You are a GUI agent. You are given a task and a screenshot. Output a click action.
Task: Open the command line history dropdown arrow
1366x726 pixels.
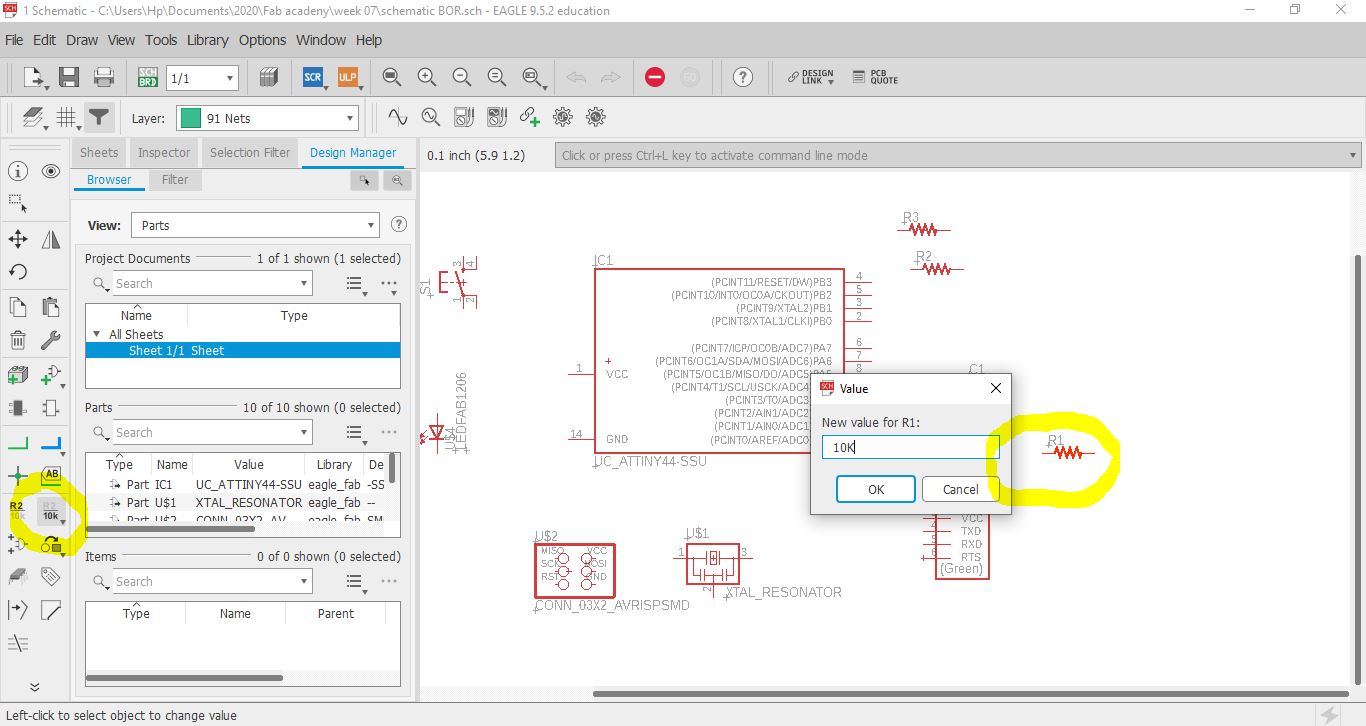pos(1353,155)
